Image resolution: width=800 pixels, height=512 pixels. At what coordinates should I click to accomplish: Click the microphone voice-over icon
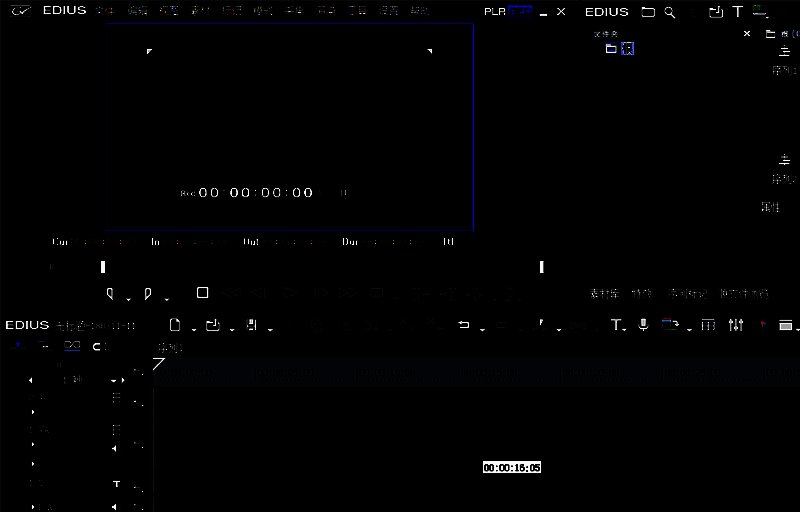pos(643,325)
